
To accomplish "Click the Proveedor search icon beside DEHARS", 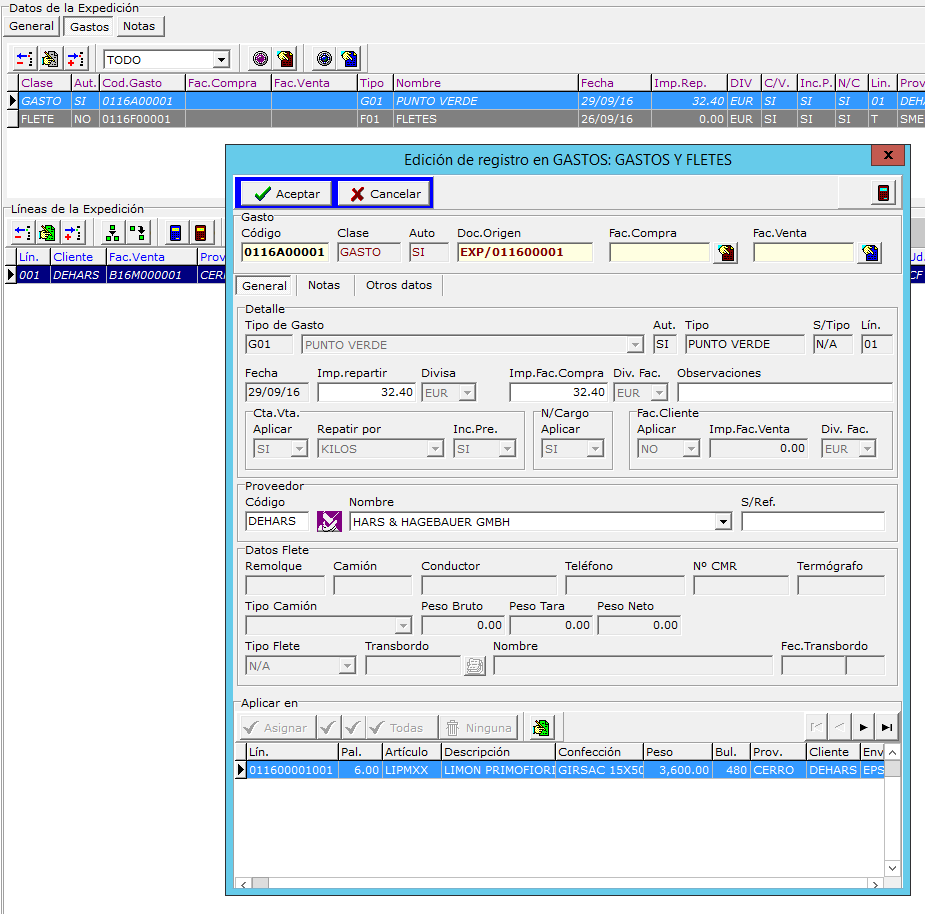I will [329, 521].
